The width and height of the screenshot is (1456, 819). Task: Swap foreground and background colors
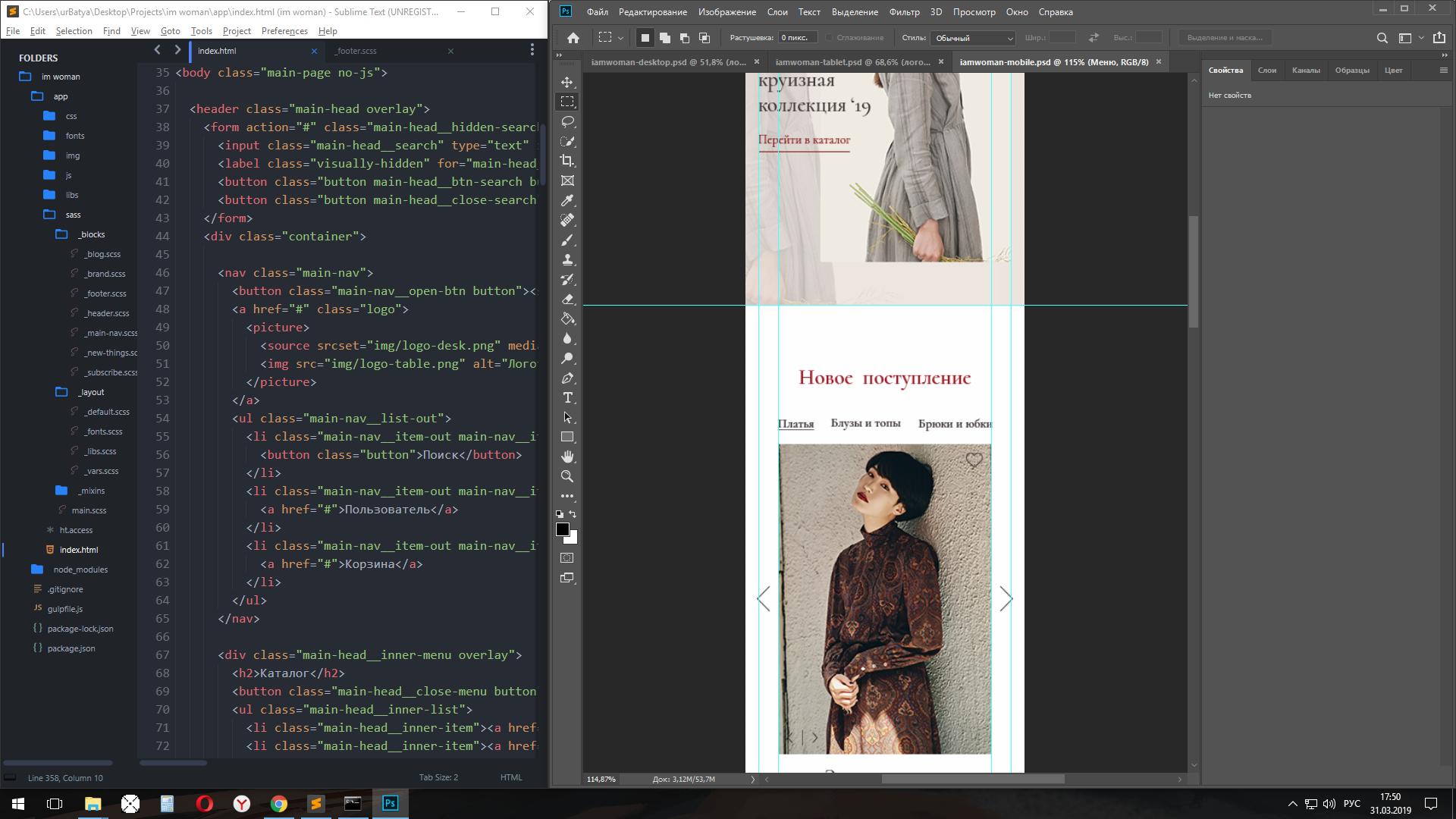(573, 514)
